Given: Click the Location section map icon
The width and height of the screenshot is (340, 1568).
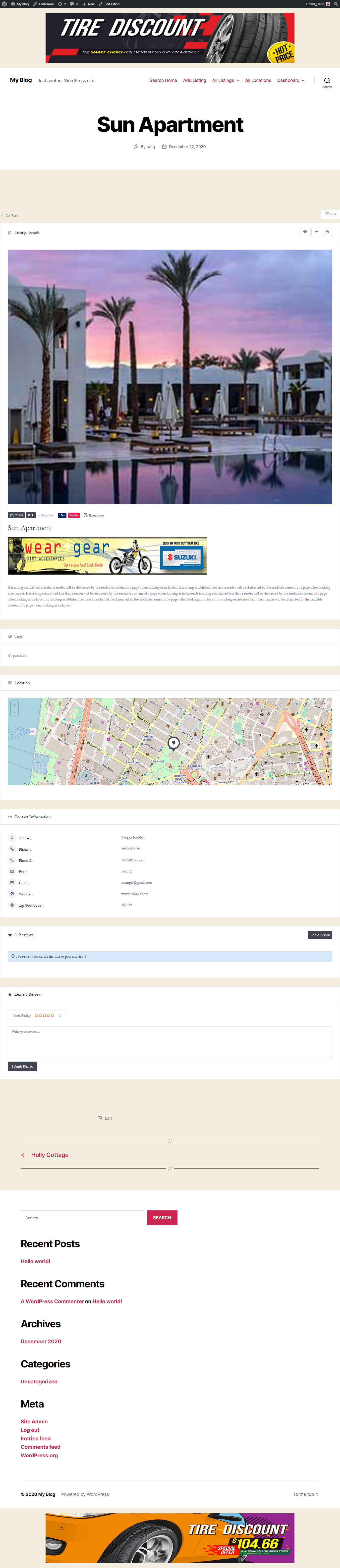Looking at the screenshot, I should tap(10, 682).
